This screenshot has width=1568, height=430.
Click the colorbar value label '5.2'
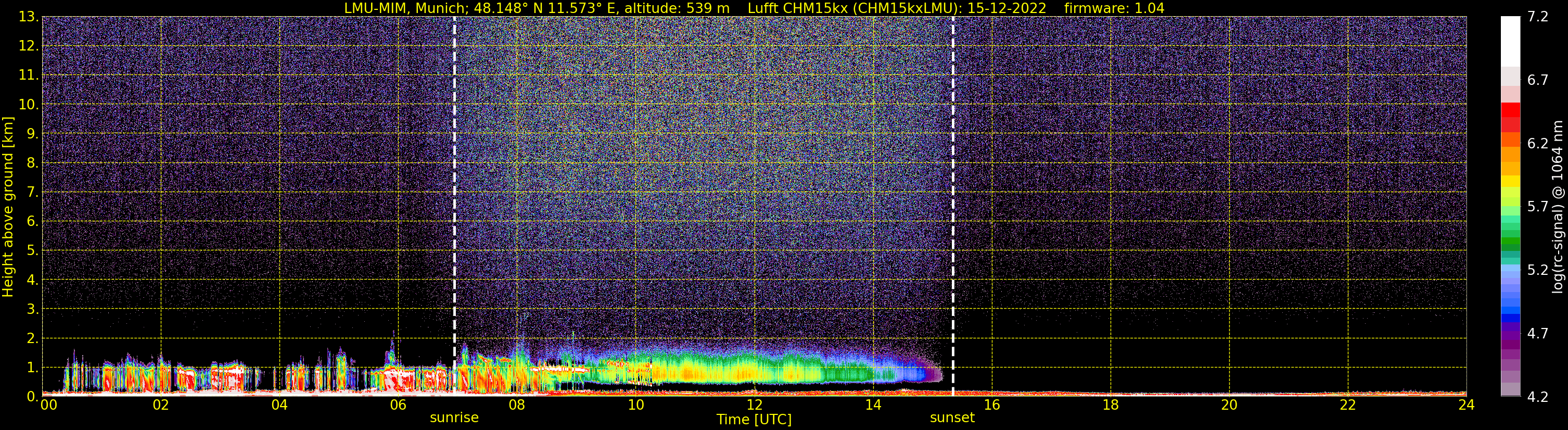pyautogui.click(x=1538, y=270)
